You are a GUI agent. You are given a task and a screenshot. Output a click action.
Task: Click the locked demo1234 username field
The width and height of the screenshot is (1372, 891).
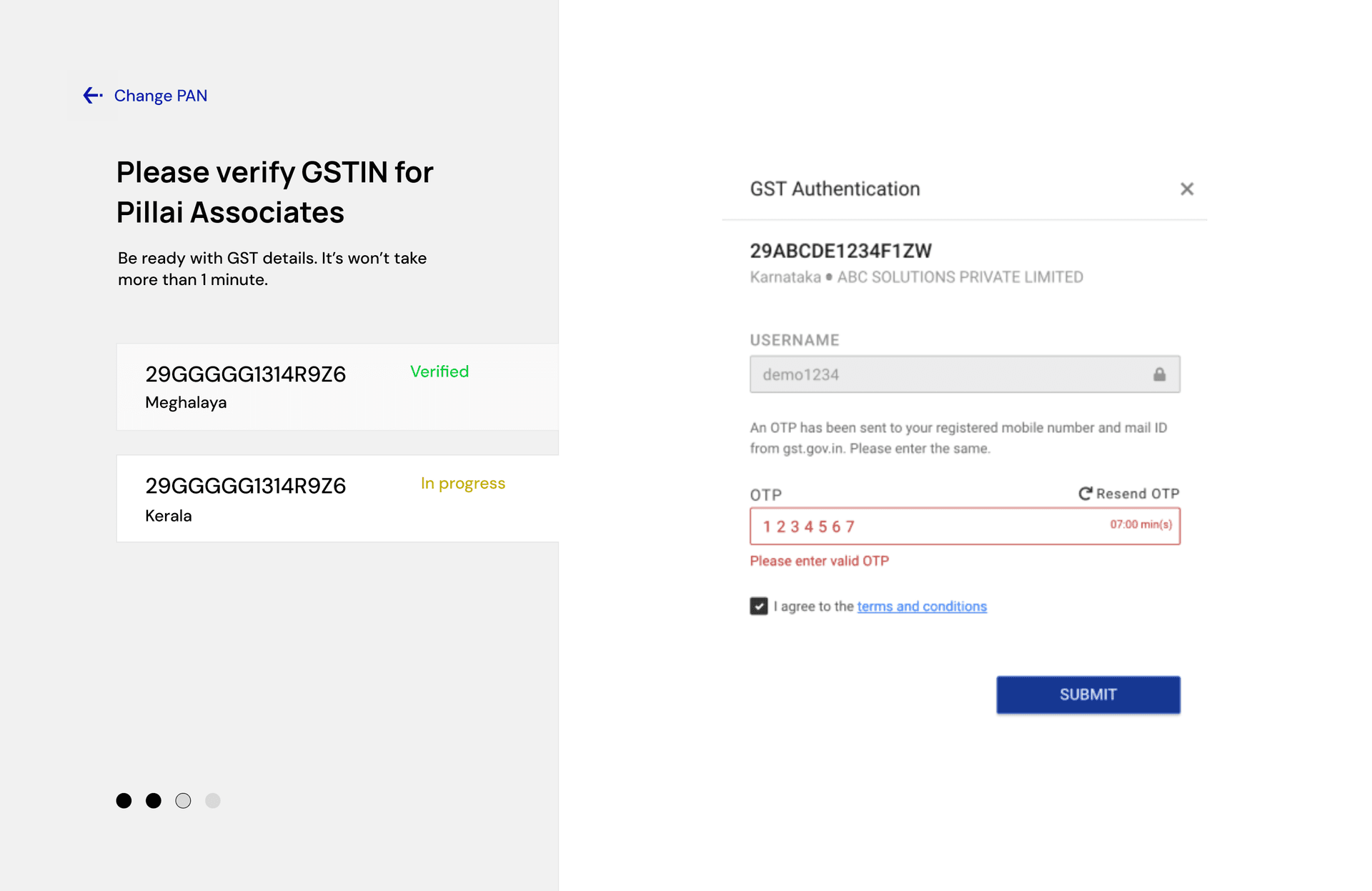965,374
